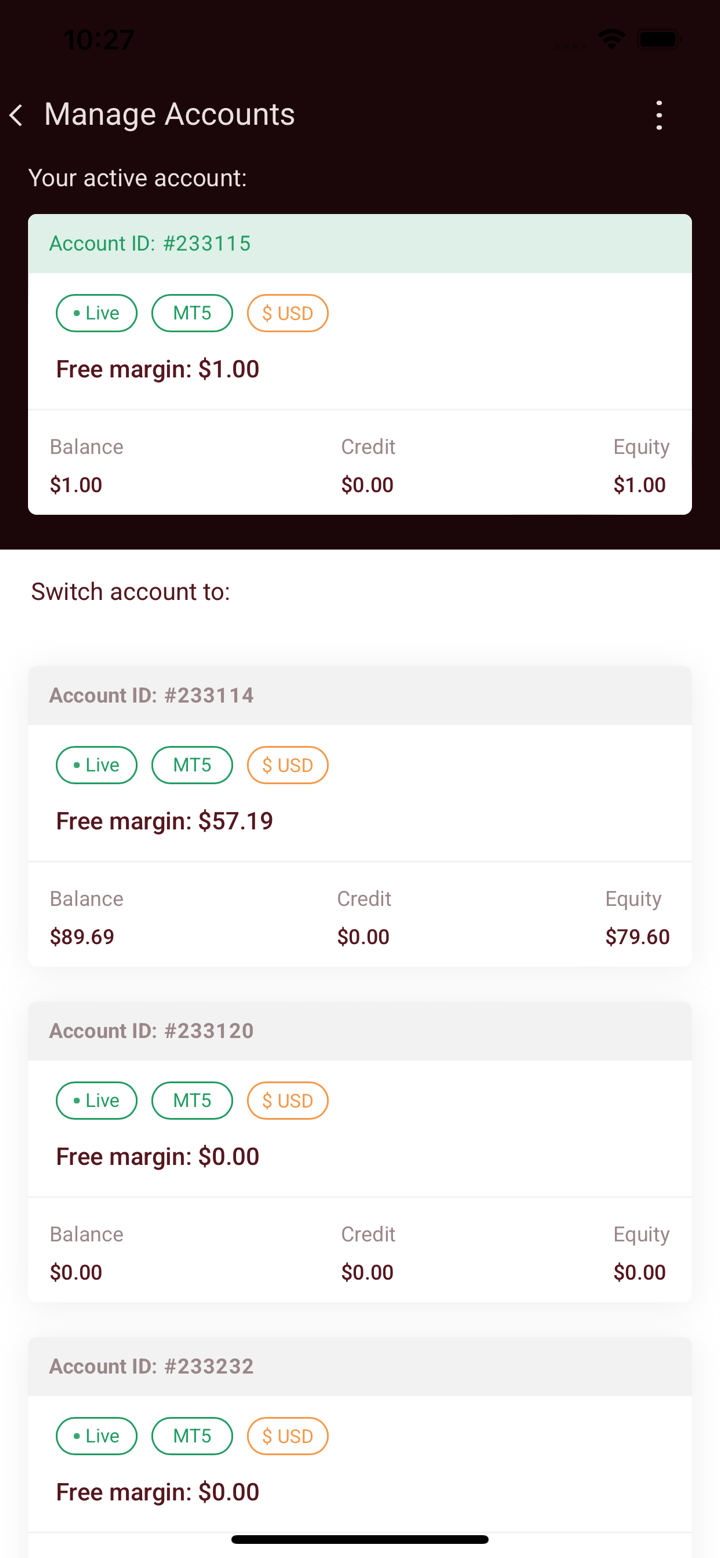
Task: Tap the active account's Credit value
Action: tap(367, 485)
